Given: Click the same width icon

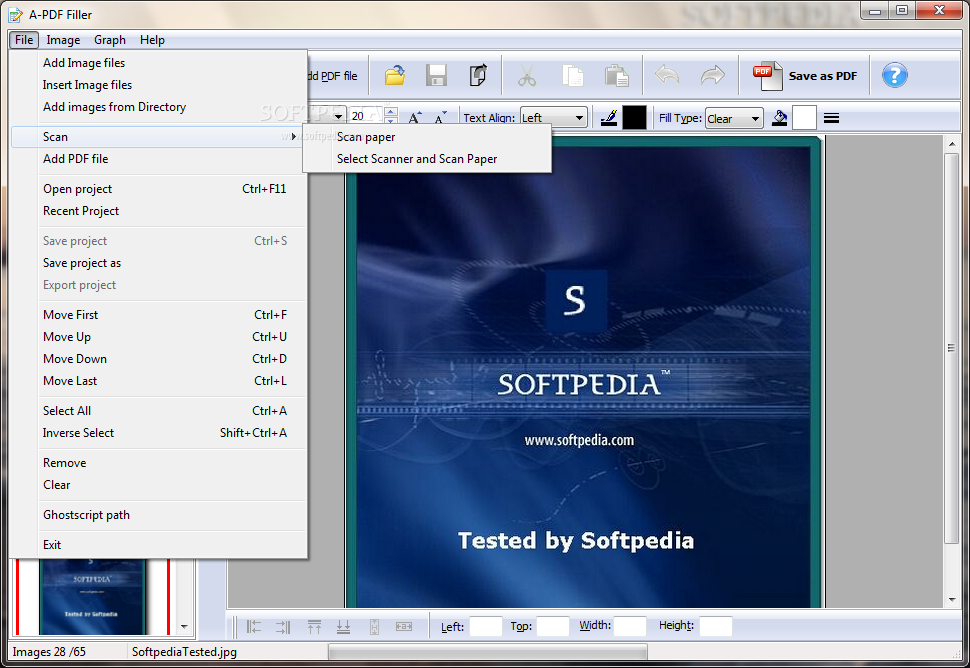Looking at the screenshot, I should click(404, 627).
